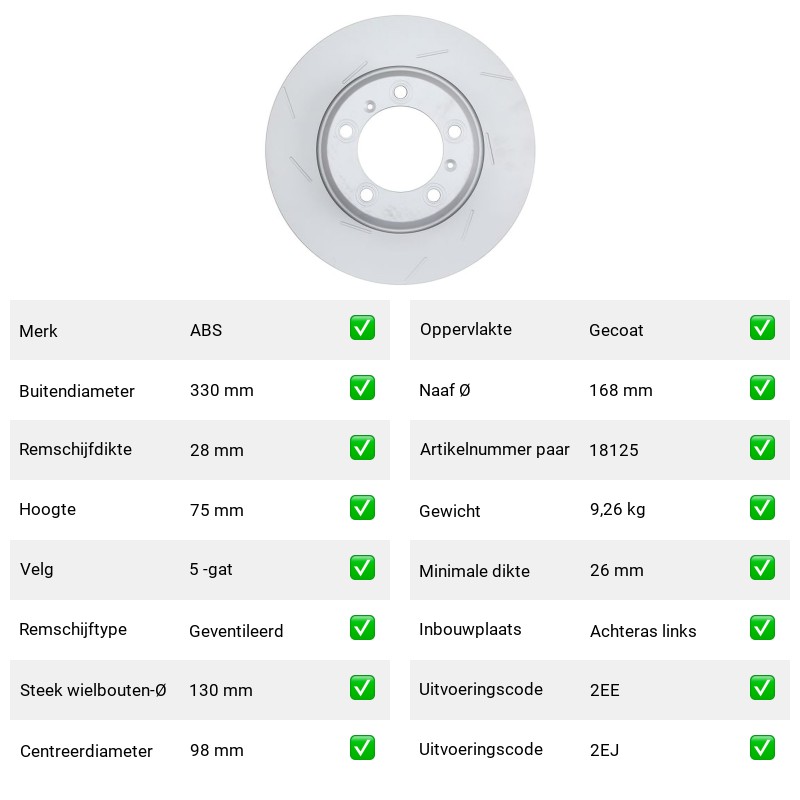
Task: Select the green check icon for Remschijfdikte
Action: pyautogui.click(x=362, y=447)
